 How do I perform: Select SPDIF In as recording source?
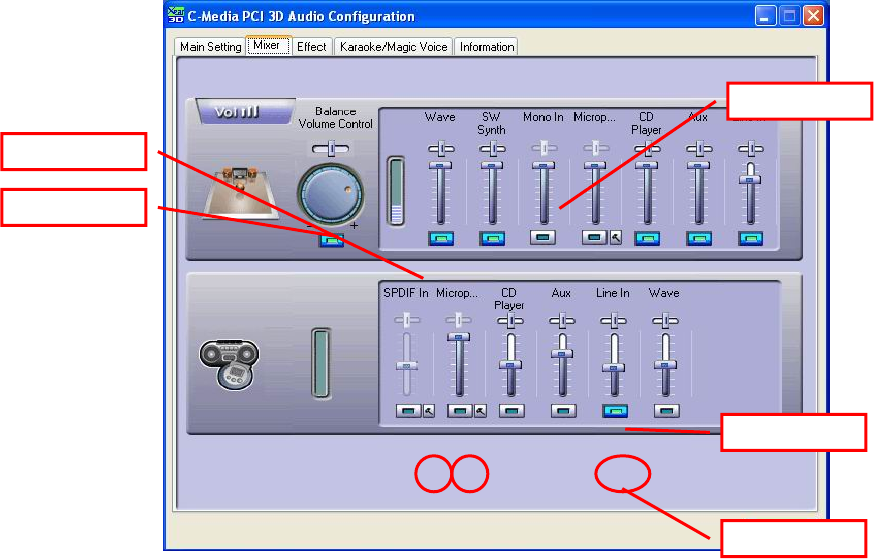pyautogui.click(x=409, y=411)
